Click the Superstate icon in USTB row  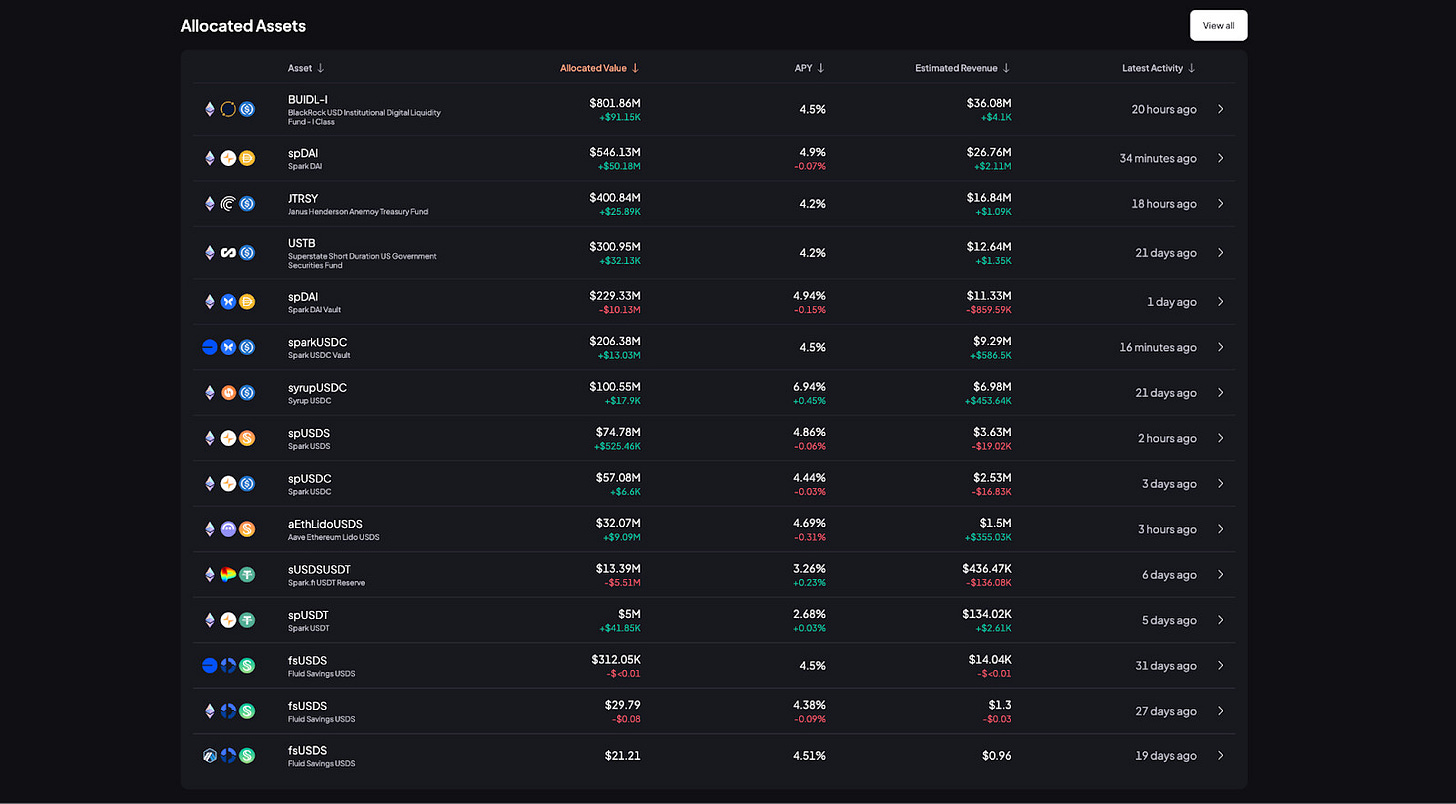(228, 253)
